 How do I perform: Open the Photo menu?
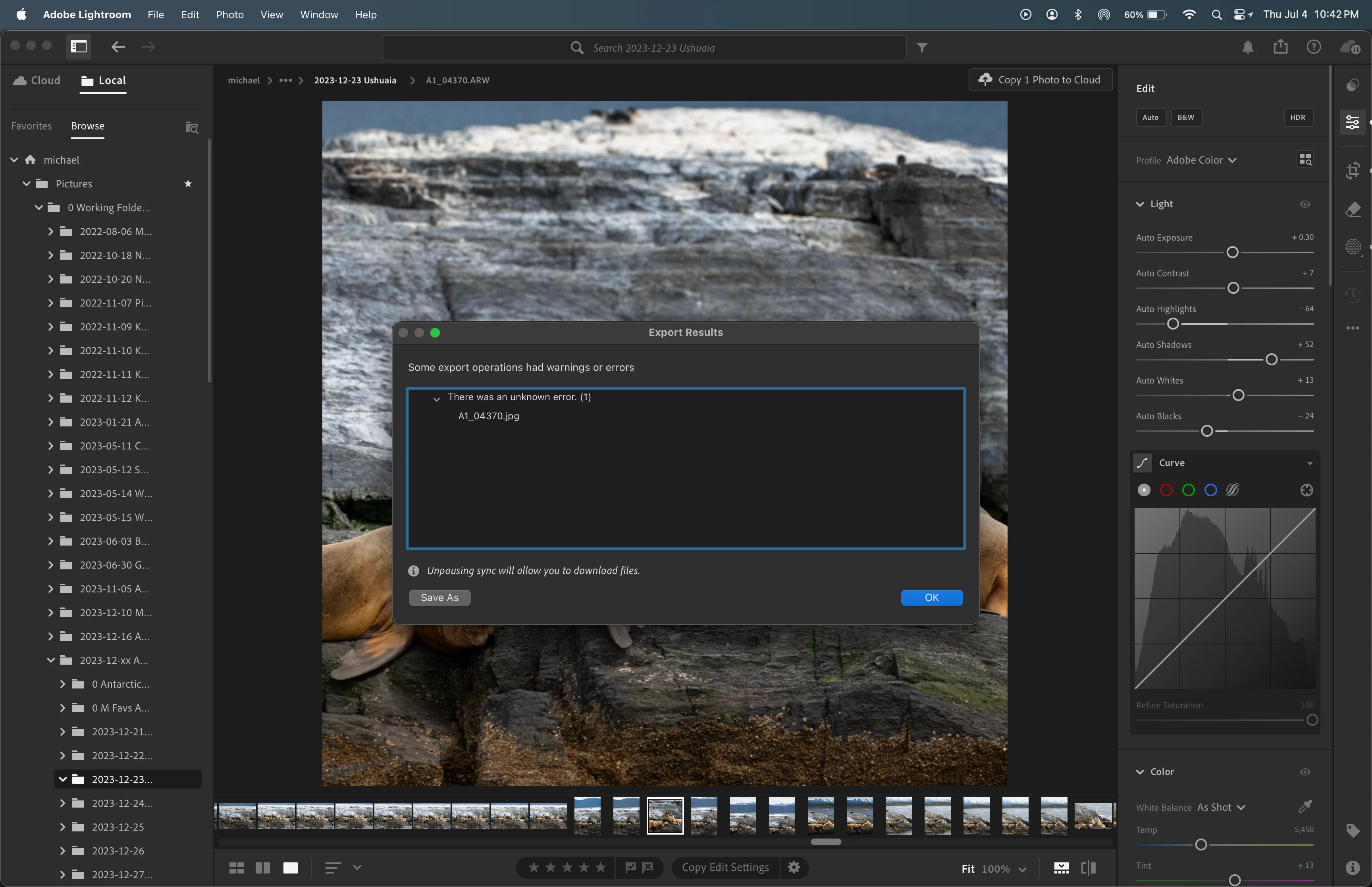(x=229, y=14)
